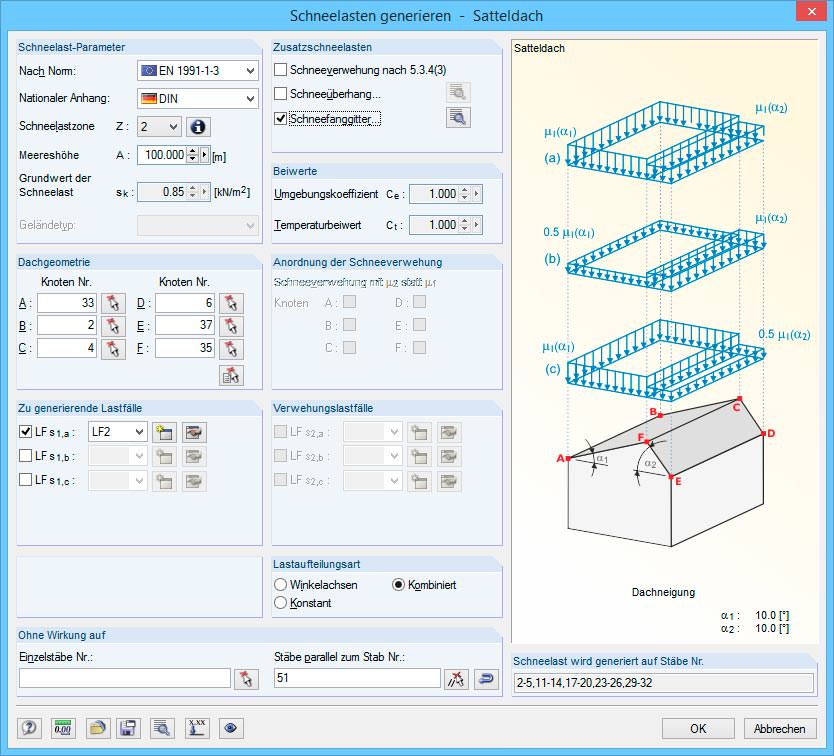Open Temperaturbeiwert Ct arrow menu button

(x=477, y=225)
